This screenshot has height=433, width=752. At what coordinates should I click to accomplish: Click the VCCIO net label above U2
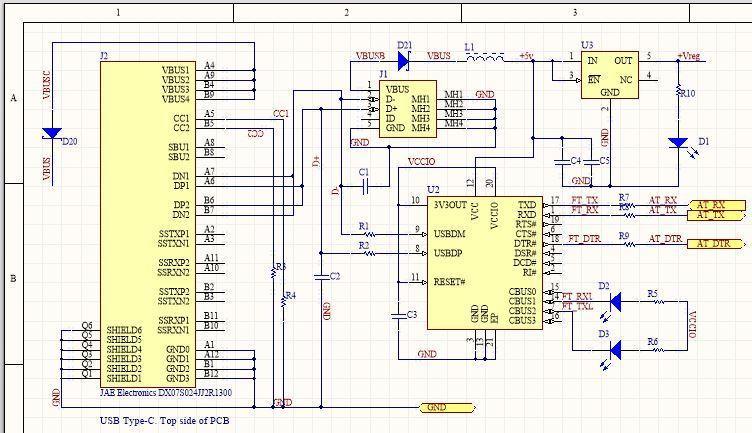(x=421, y=162)
